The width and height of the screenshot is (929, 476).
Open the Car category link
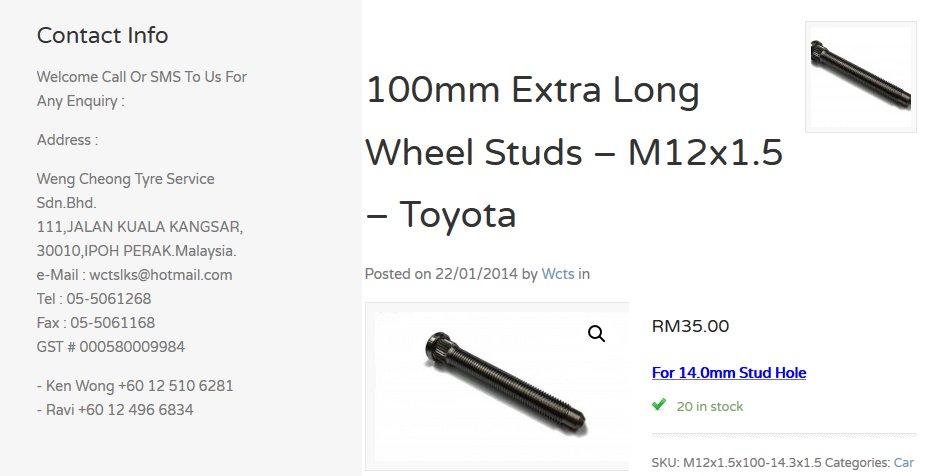904,462
